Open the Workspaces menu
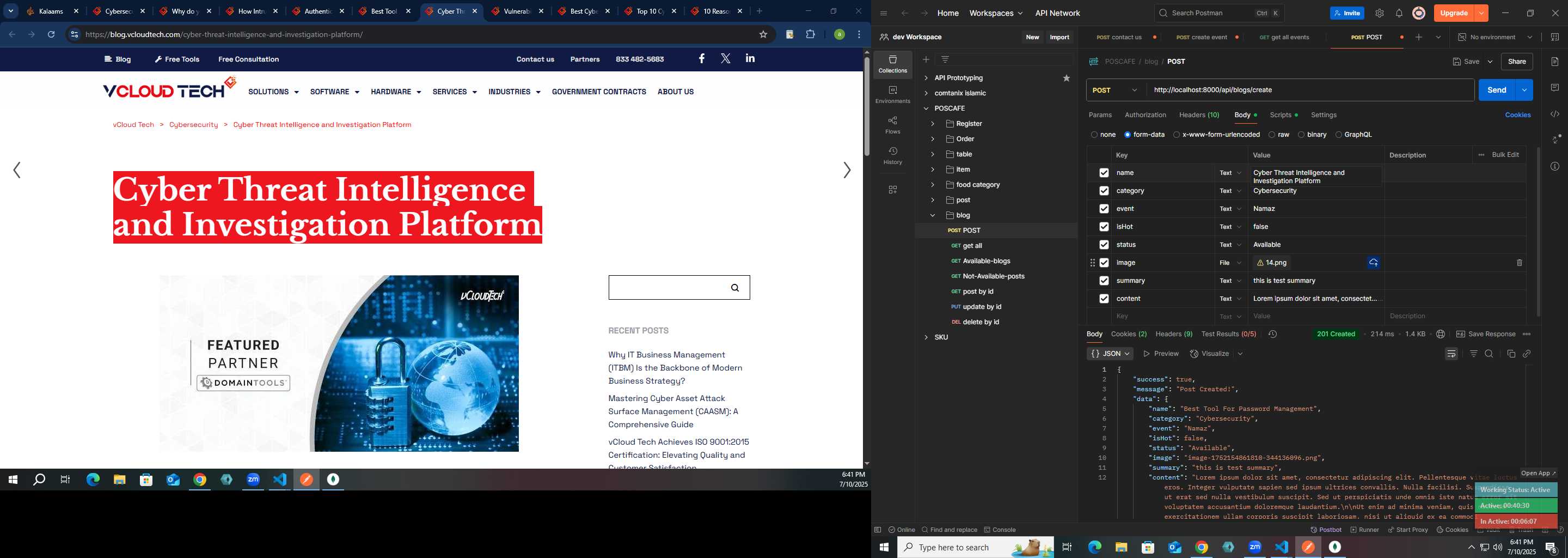This screenshot has width=1568, height=558. click(x=996, y=13)
